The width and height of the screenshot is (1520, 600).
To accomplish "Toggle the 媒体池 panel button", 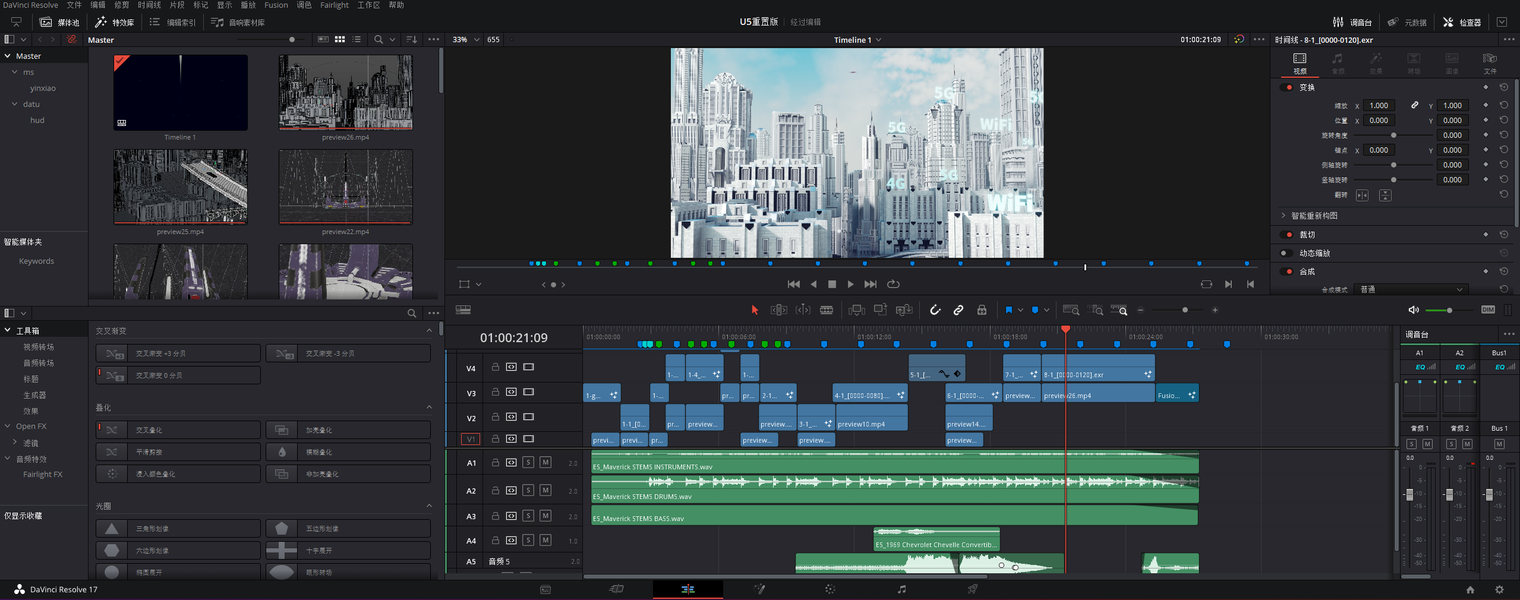I will click(59, 22).
